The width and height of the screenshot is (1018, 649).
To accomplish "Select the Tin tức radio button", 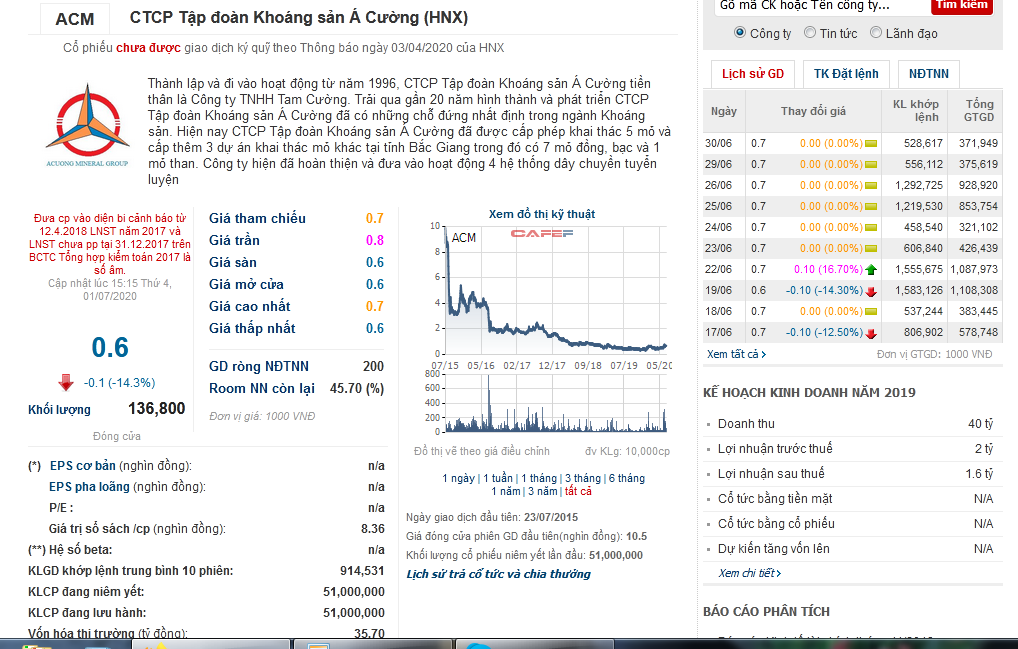I will click(810, 32).
